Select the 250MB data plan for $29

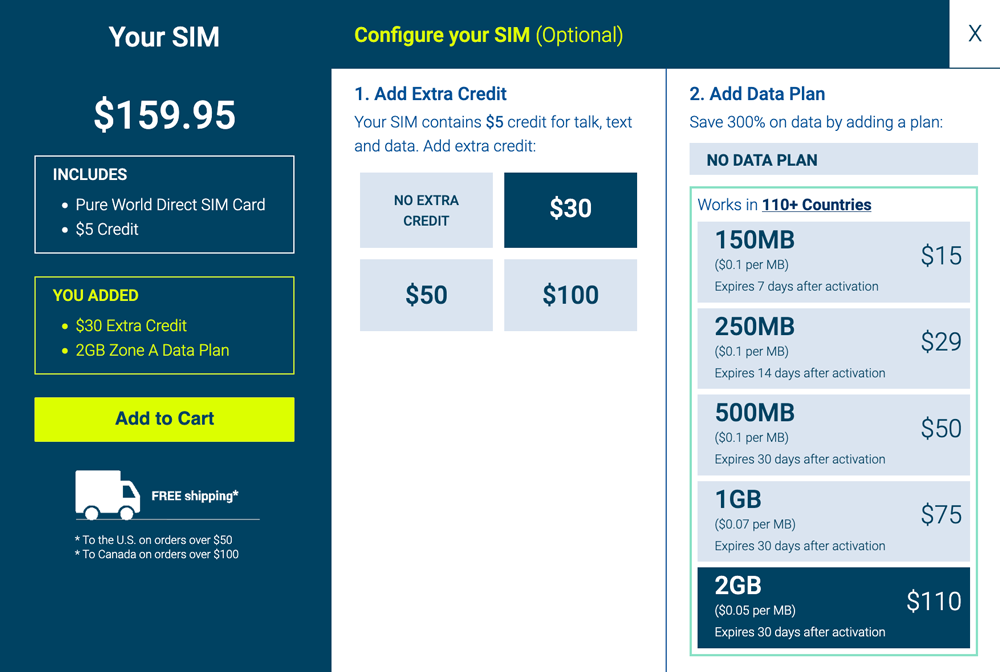pyautogui.click(x=833, y=347)
